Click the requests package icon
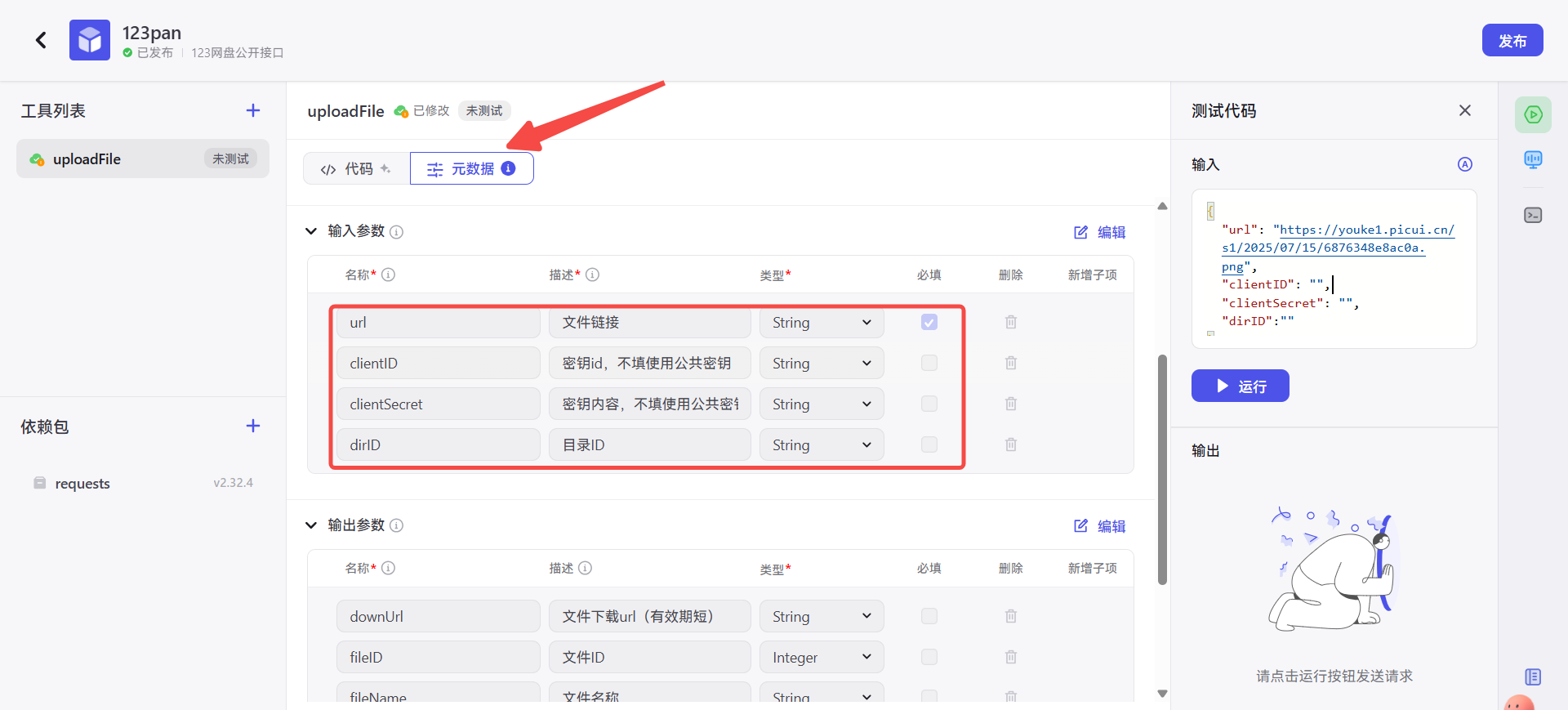This screenshot has height=710, width=1568. tap(39, 483)
